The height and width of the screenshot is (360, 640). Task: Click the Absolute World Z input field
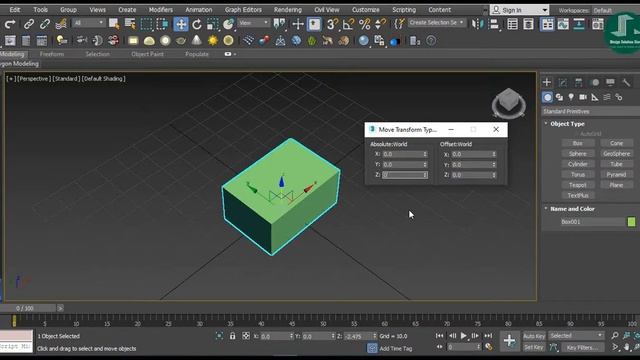click(x=404, y=175)
